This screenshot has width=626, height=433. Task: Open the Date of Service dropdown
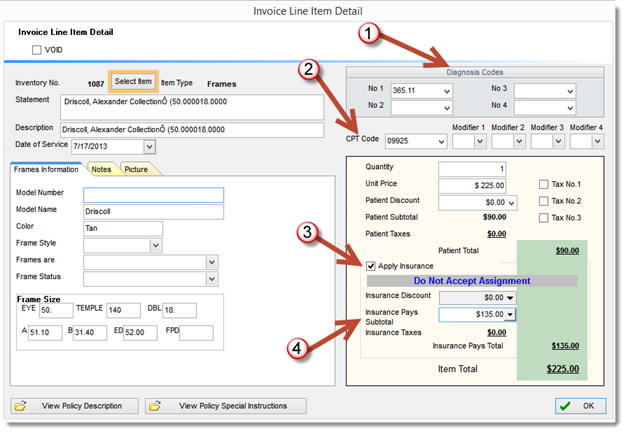point(149,146)
